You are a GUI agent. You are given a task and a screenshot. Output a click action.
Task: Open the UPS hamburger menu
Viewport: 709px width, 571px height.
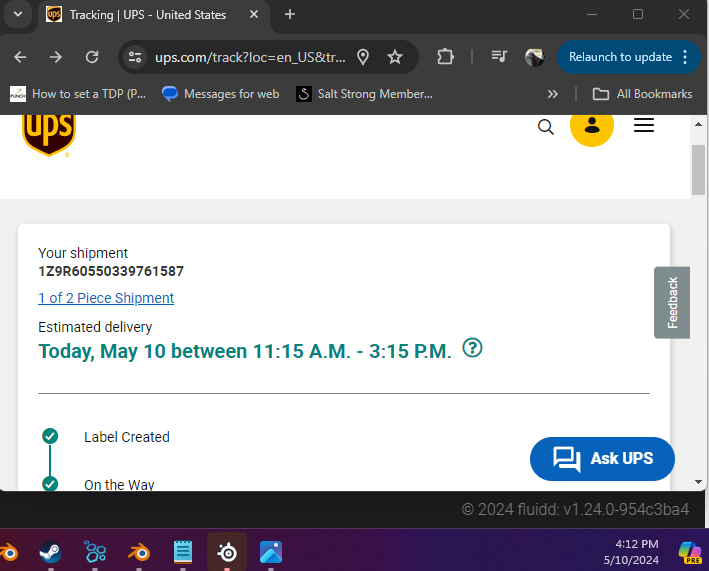pos(644,125)
